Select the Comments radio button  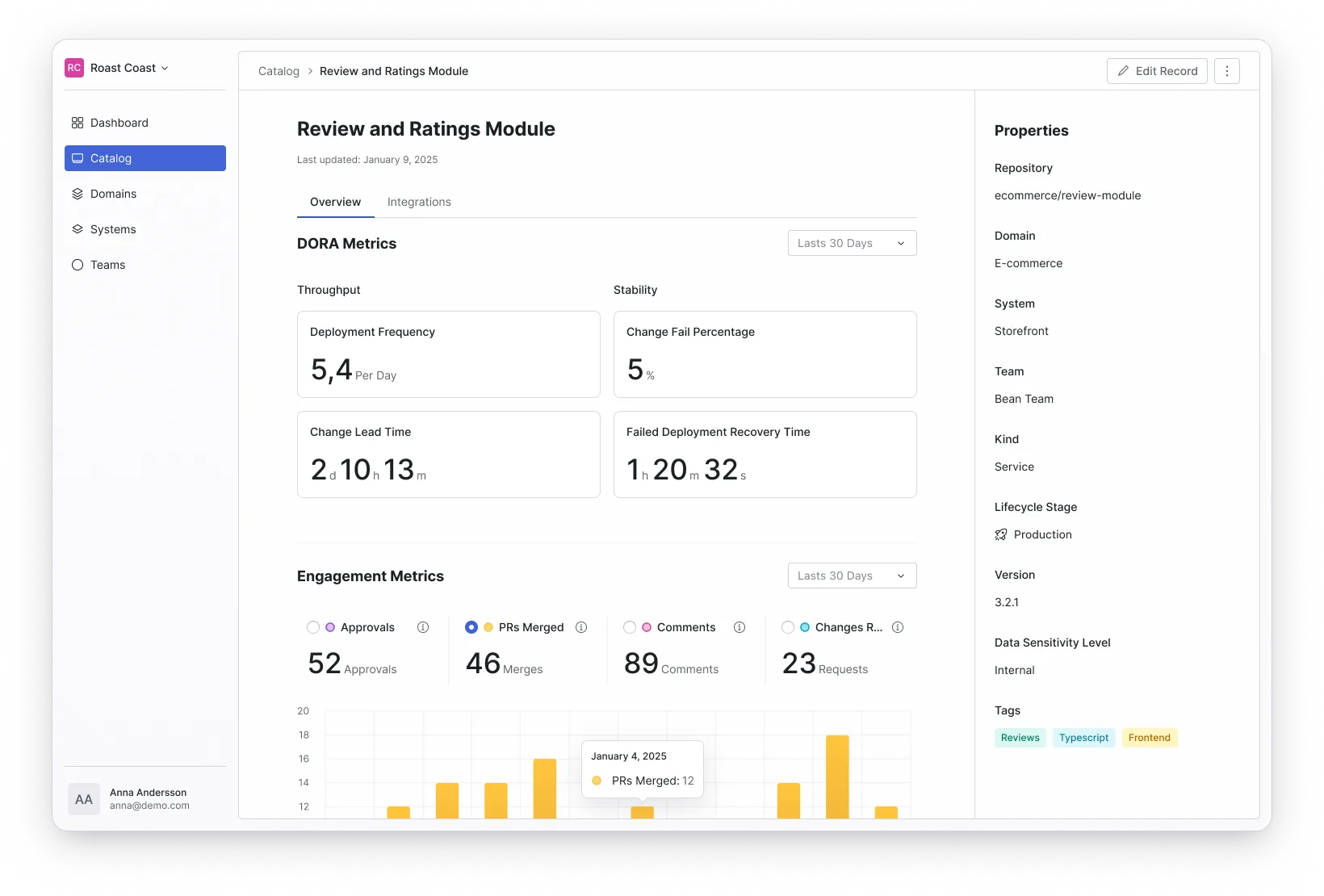coord(630,627)
